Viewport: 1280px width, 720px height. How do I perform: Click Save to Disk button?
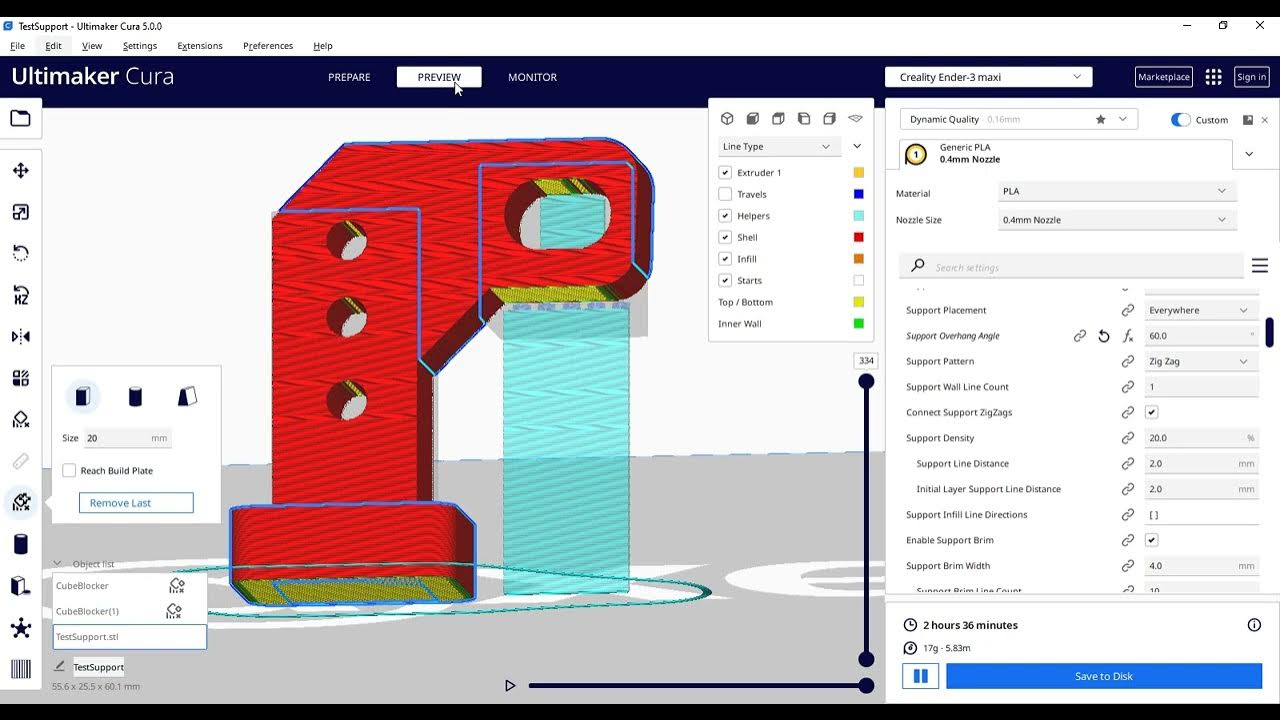[1104, 676]
